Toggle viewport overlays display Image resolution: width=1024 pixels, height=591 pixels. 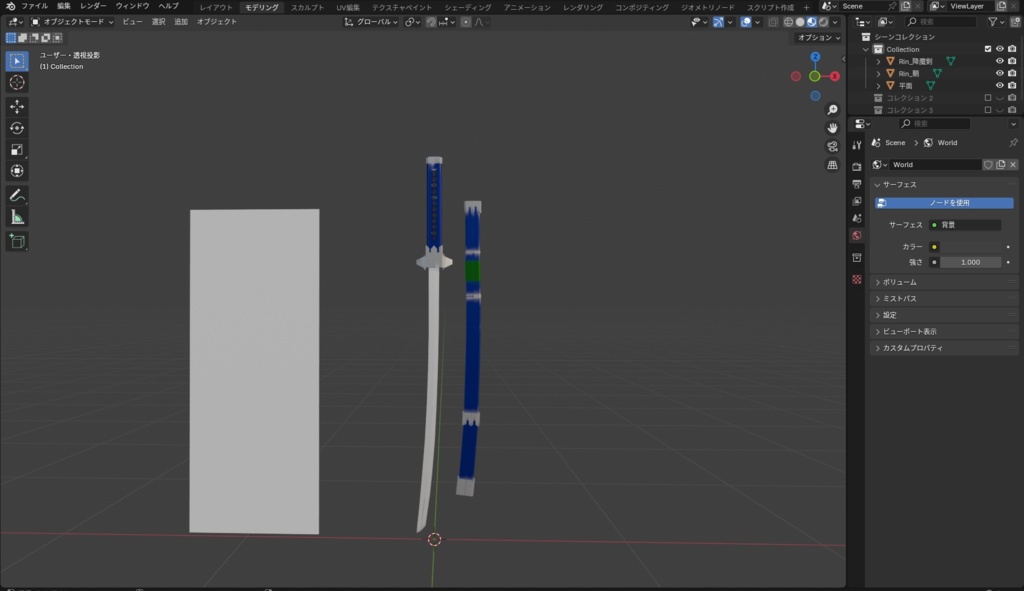click(746, 22)
